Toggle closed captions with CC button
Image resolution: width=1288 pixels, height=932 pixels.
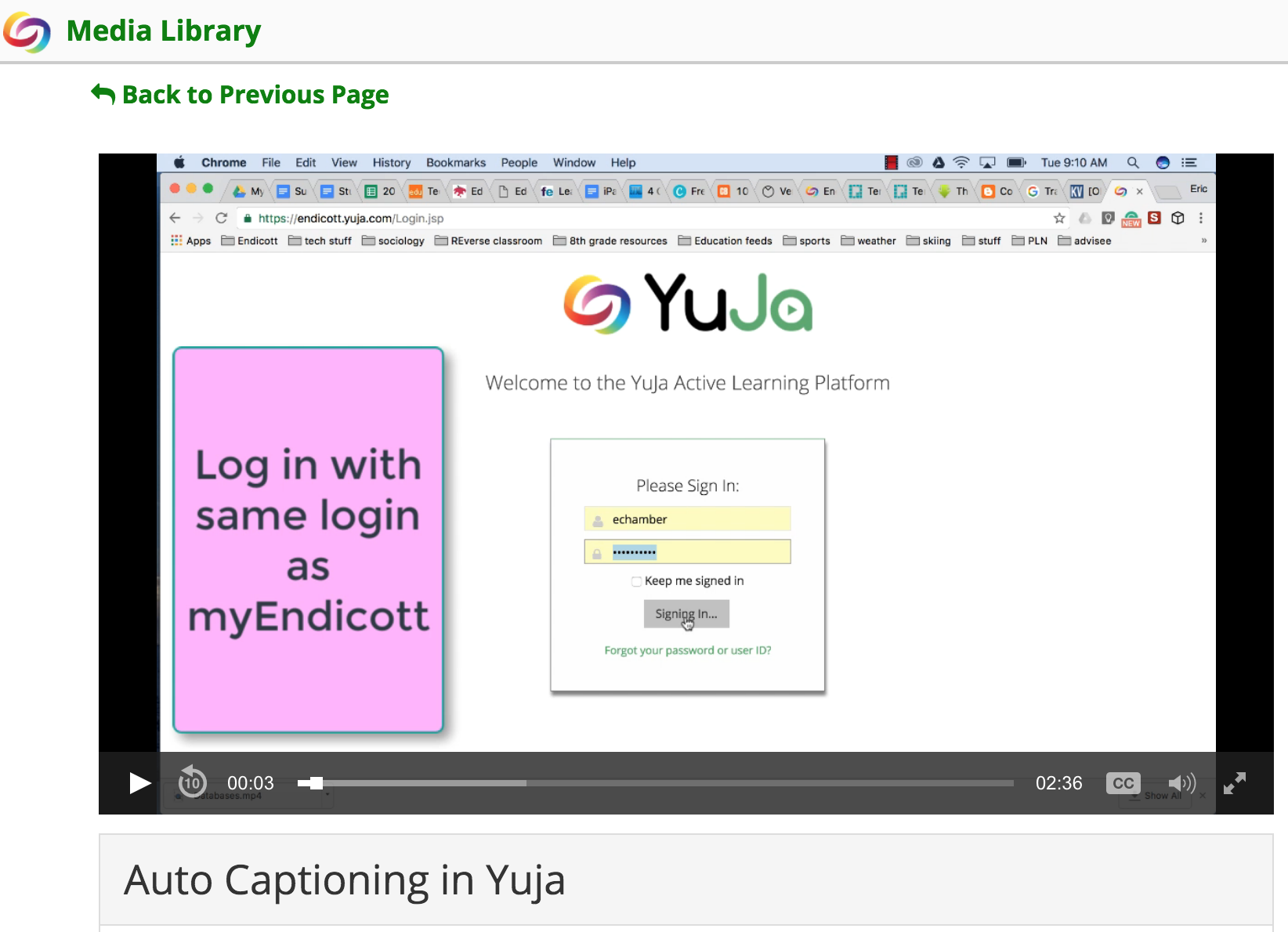[1123, 783]
